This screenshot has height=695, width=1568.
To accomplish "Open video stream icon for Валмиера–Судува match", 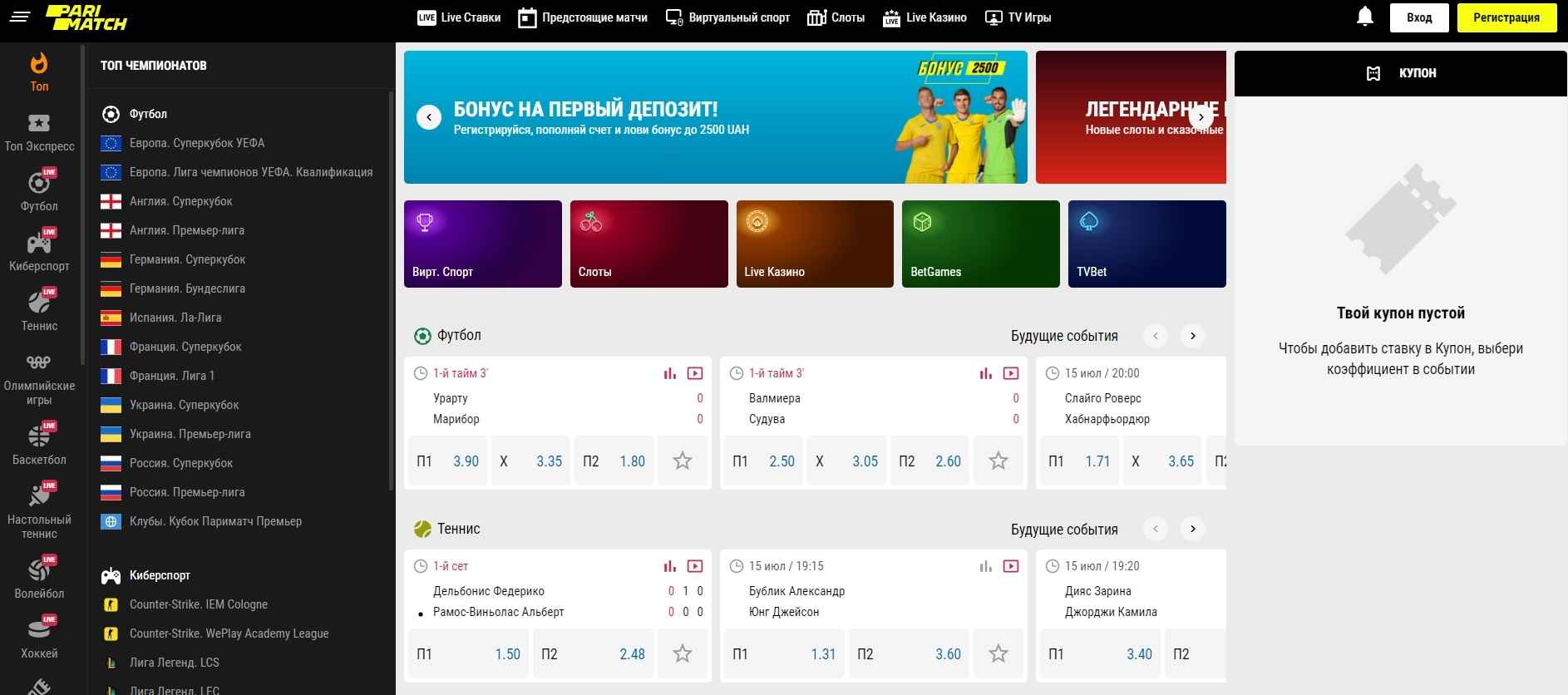I will pos(1011,373).
